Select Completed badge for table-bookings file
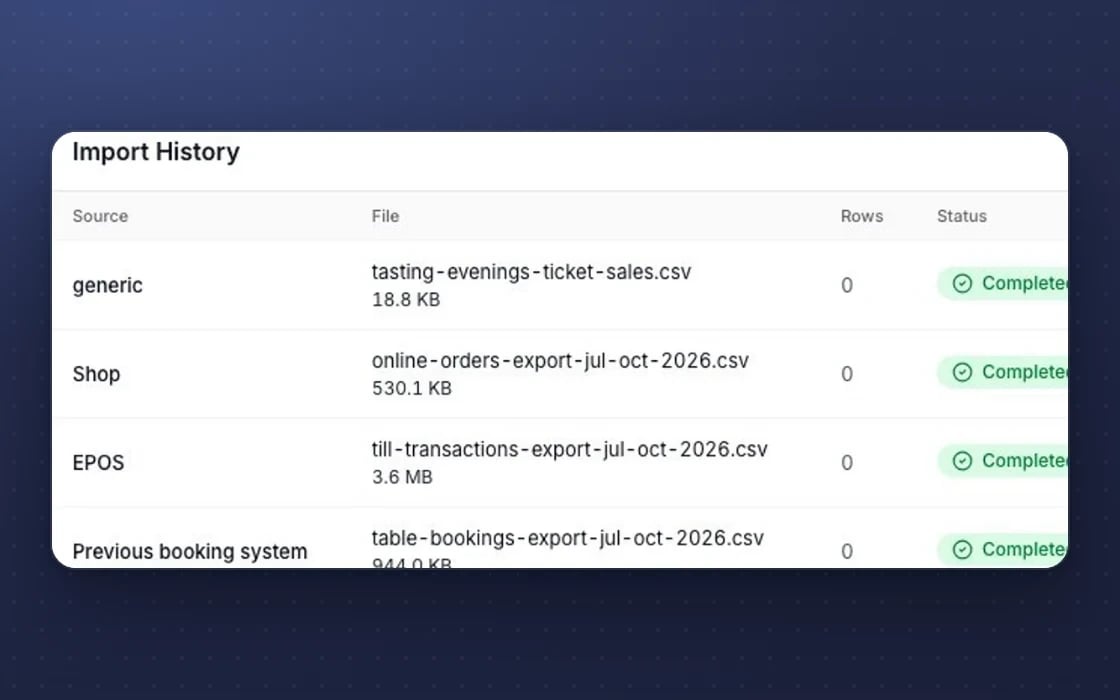The height and width of the screenshot is (700, 1120). point(1003,549)
